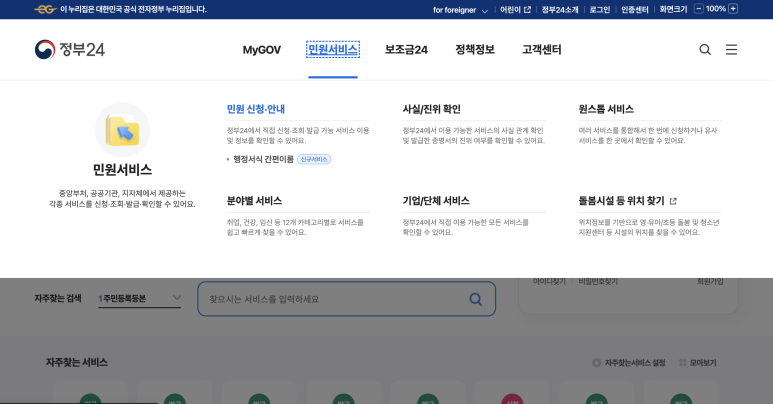Open the 보조금24 menu
Viewport: 773px width, 404px height.
(406, 50)
